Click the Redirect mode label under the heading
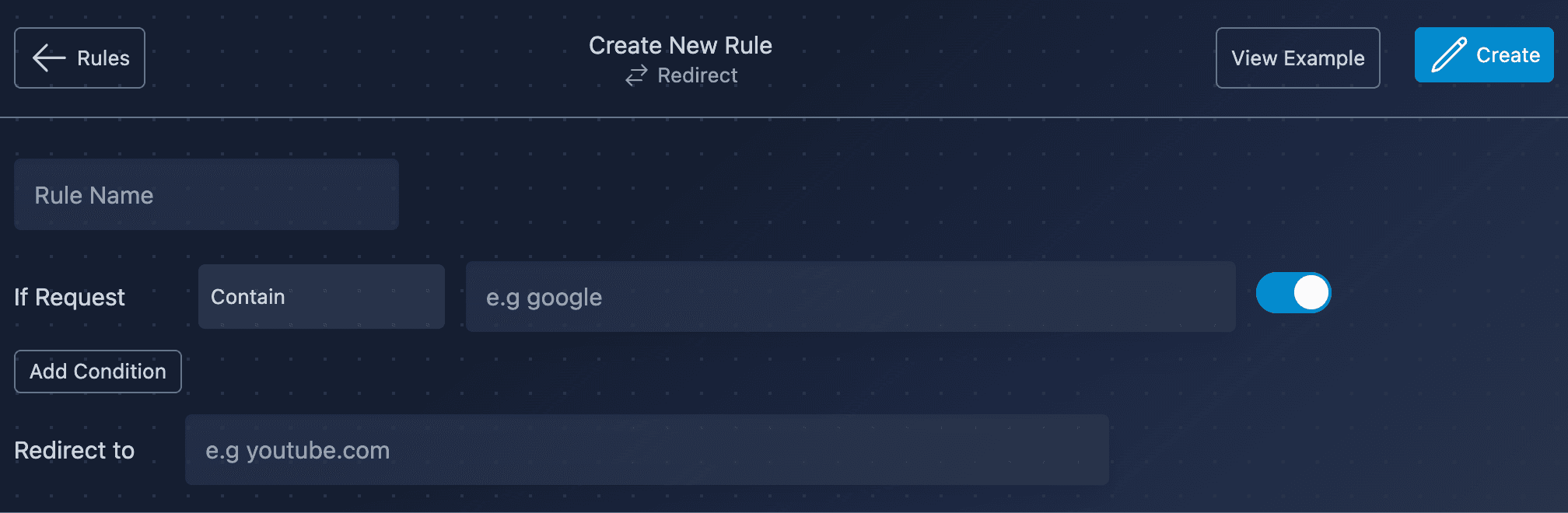Screen dimensions: 1568x513 (x=698, y=75)
